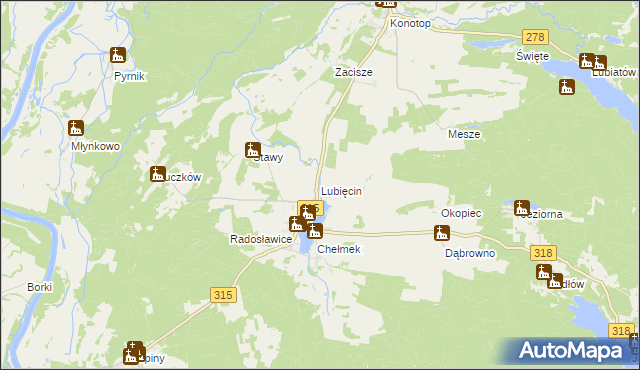Screen dimensions: 640x370
Task: Click the Dąbrowno village label
Action: click(x=470, y=253)
